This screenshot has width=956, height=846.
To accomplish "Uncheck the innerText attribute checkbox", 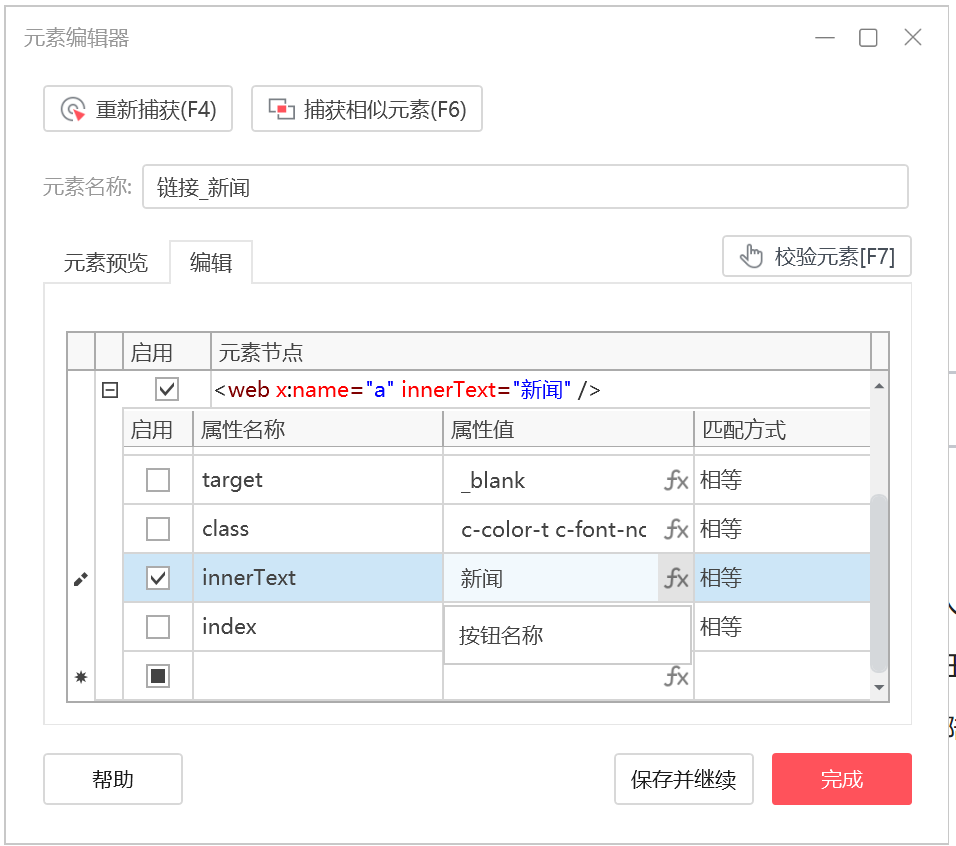I will pyautogui.click(x=158, y=578).
